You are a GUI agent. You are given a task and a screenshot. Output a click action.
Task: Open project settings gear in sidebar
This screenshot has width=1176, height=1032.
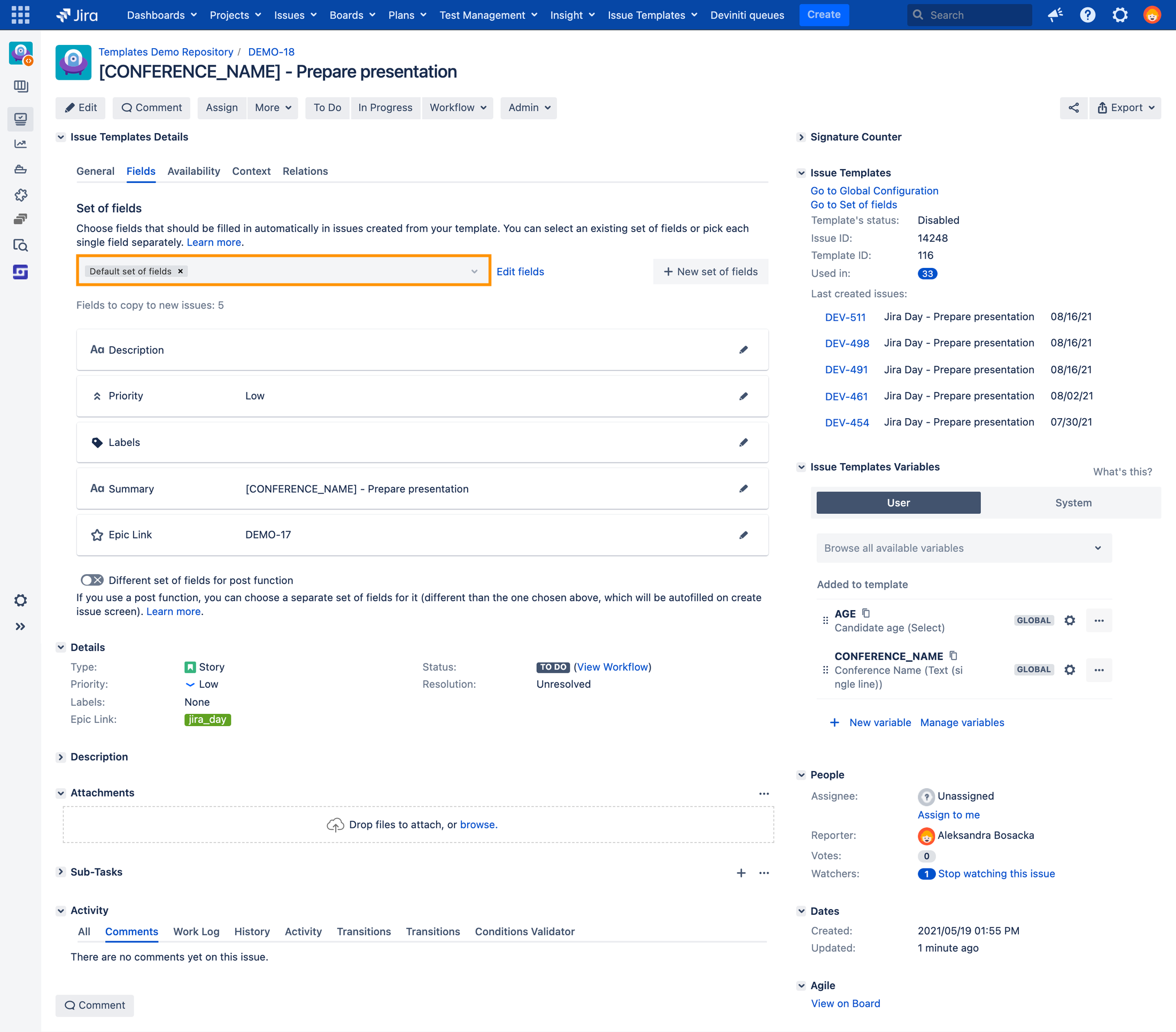click(x=20, y=600)
